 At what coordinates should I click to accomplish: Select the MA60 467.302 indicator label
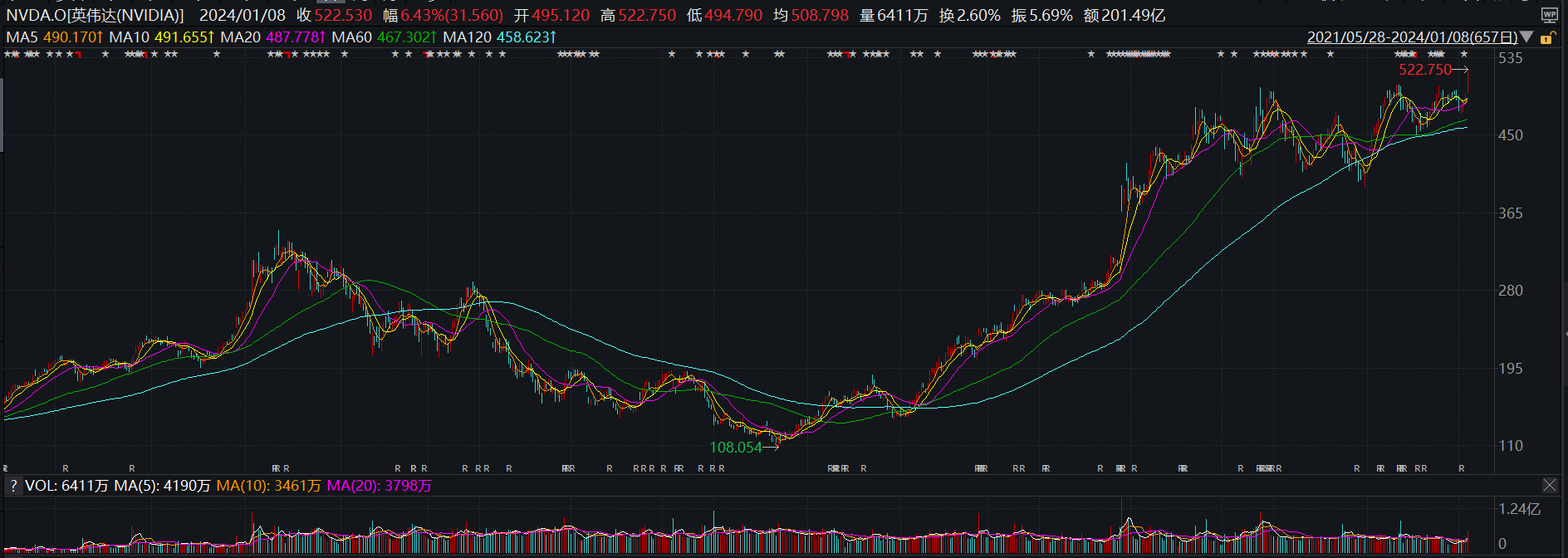385,37
